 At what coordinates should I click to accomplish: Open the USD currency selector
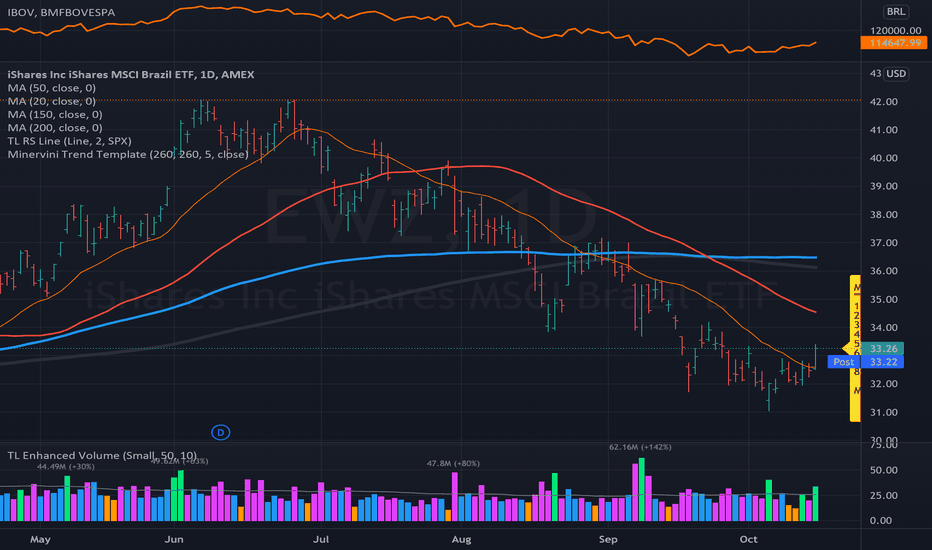[896, 74]
